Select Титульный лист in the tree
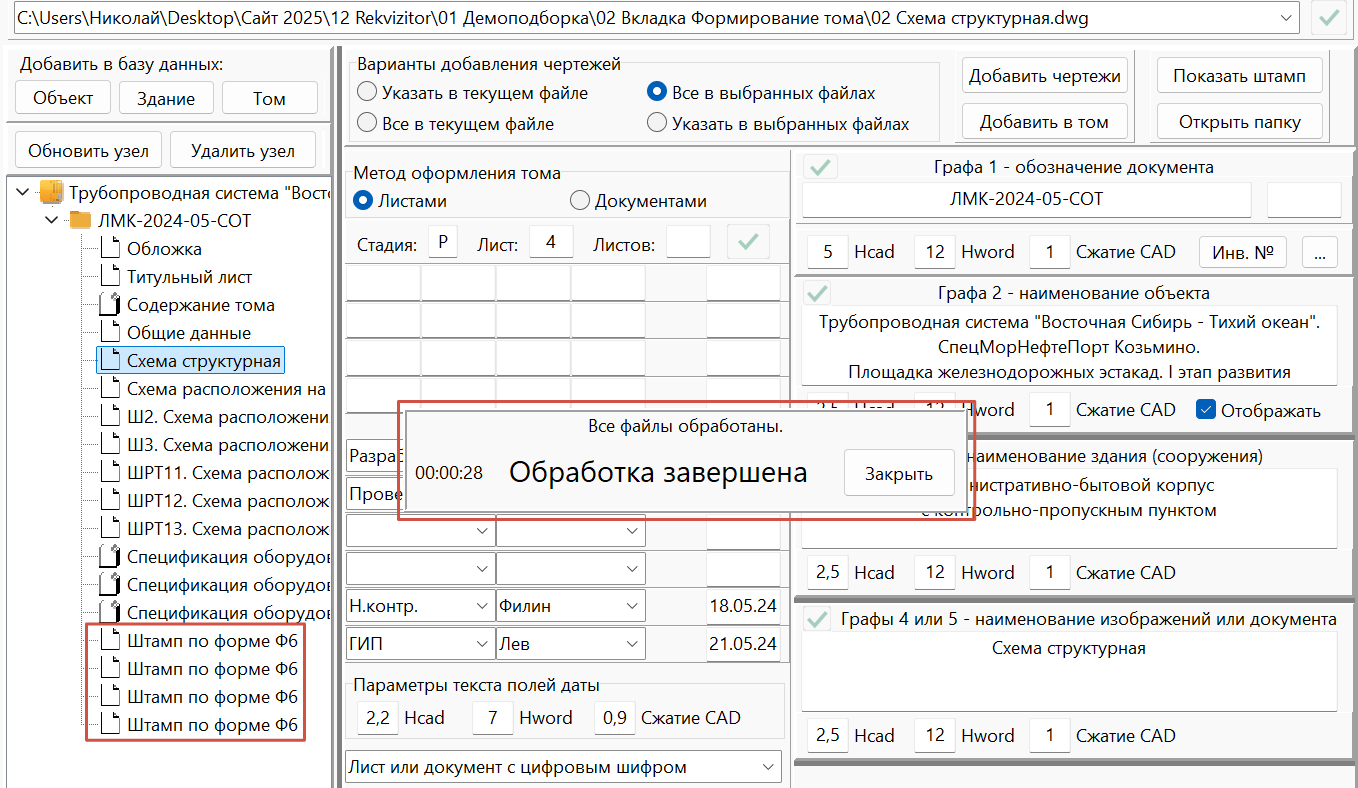Screen dimensions: 1358x788 coord(190,277)
